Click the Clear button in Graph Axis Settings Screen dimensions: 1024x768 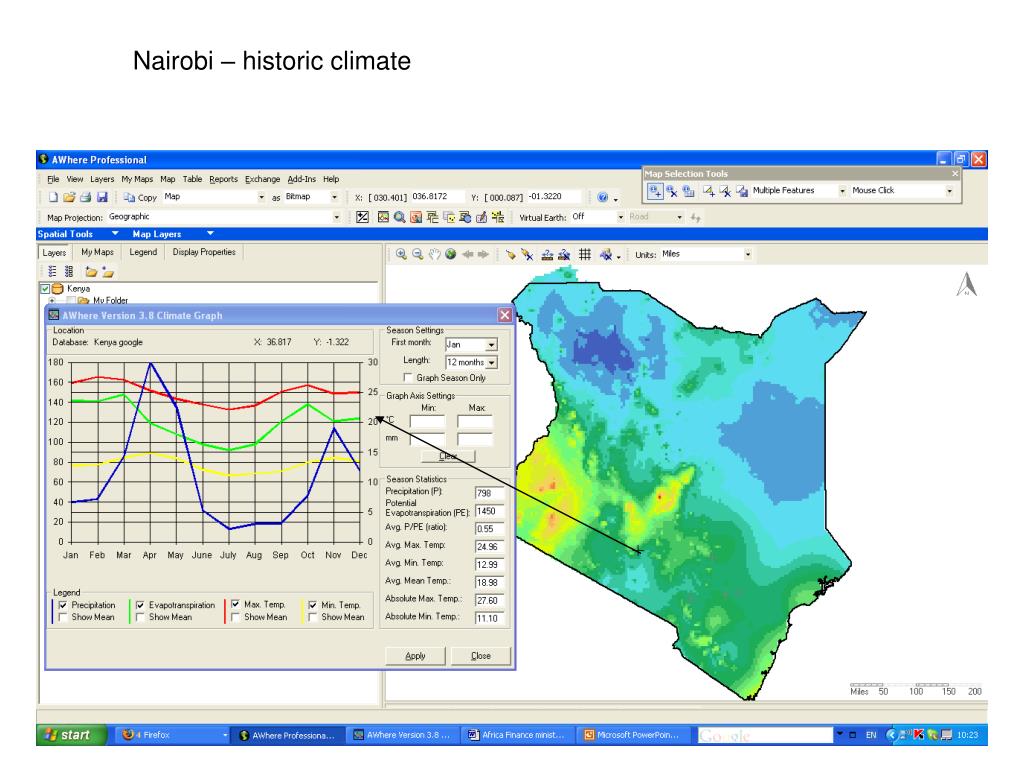(448, 456)
